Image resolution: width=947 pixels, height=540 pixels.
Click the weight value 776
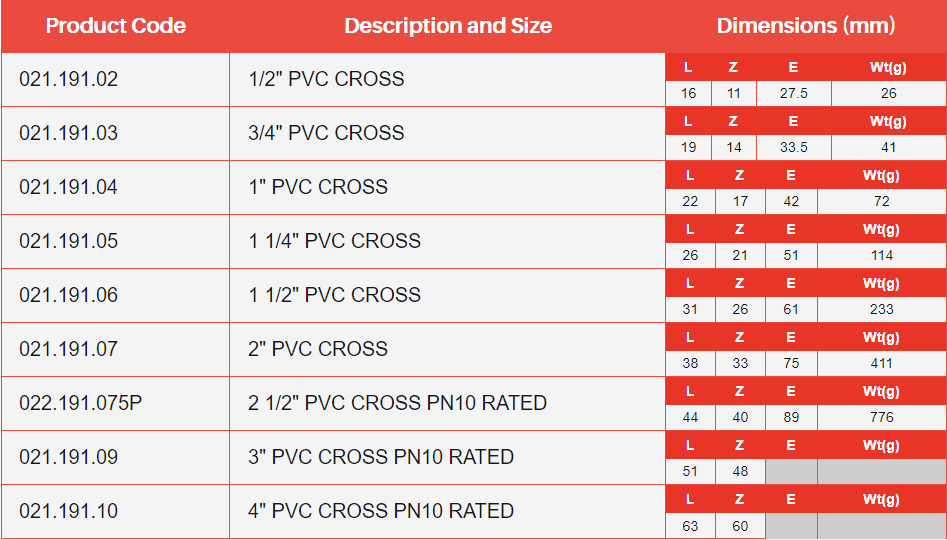click(881, 417)
